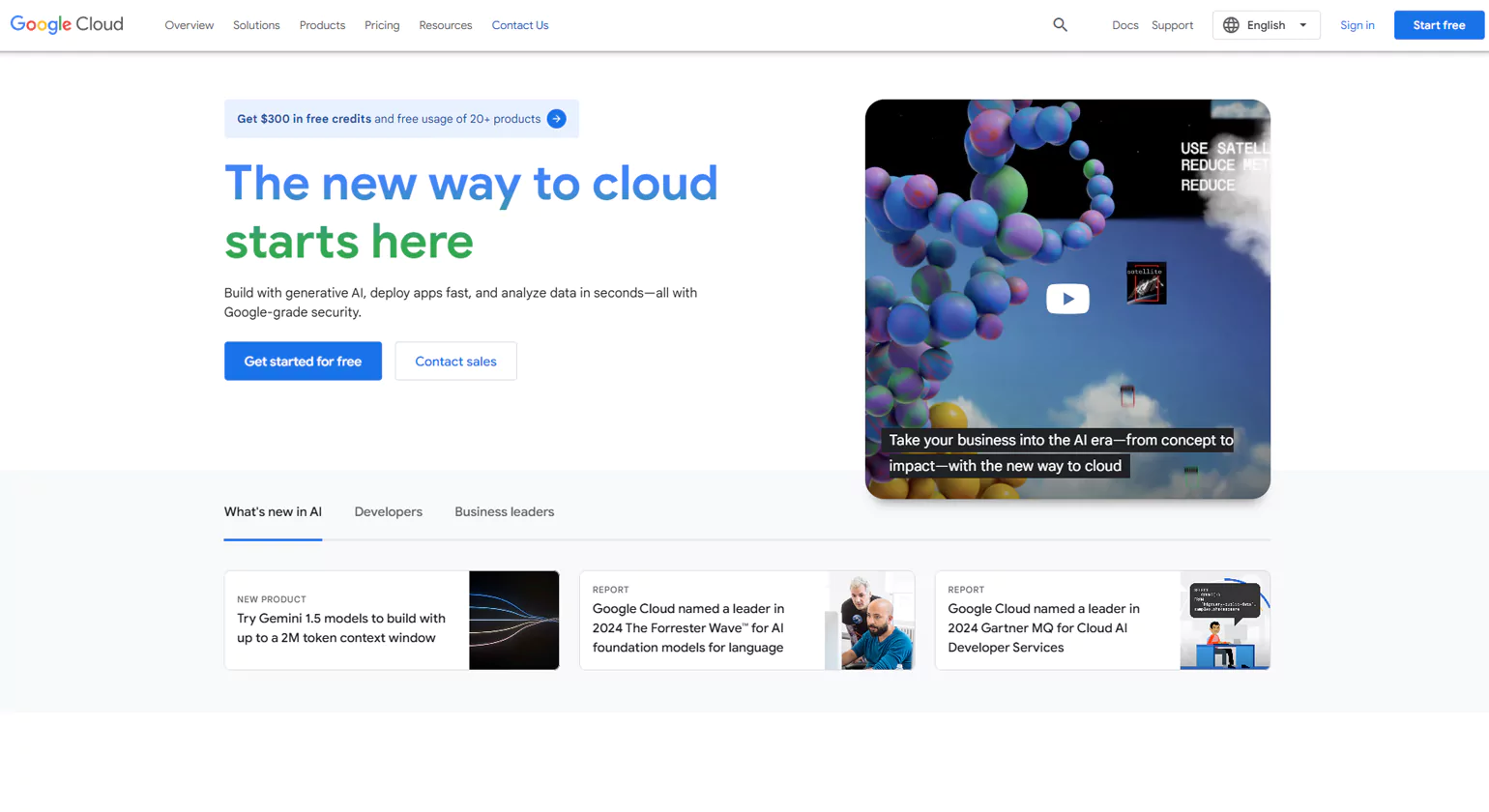Click the Sign in link
Image resolution: width=1489 pixels, height=812 pixels.
point(1357,24)
